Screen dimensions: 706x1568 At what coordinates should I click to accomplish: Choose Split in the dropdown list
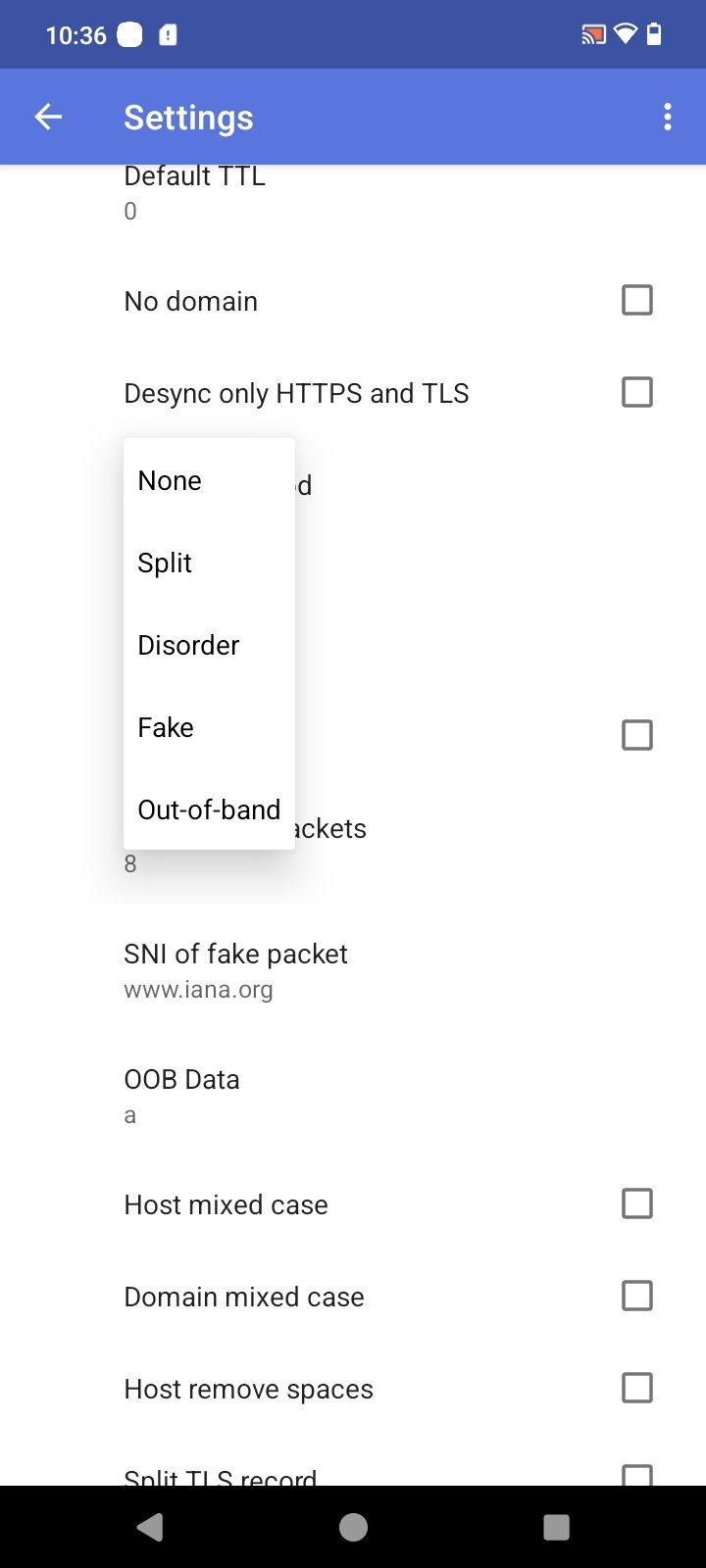[165, 563]
